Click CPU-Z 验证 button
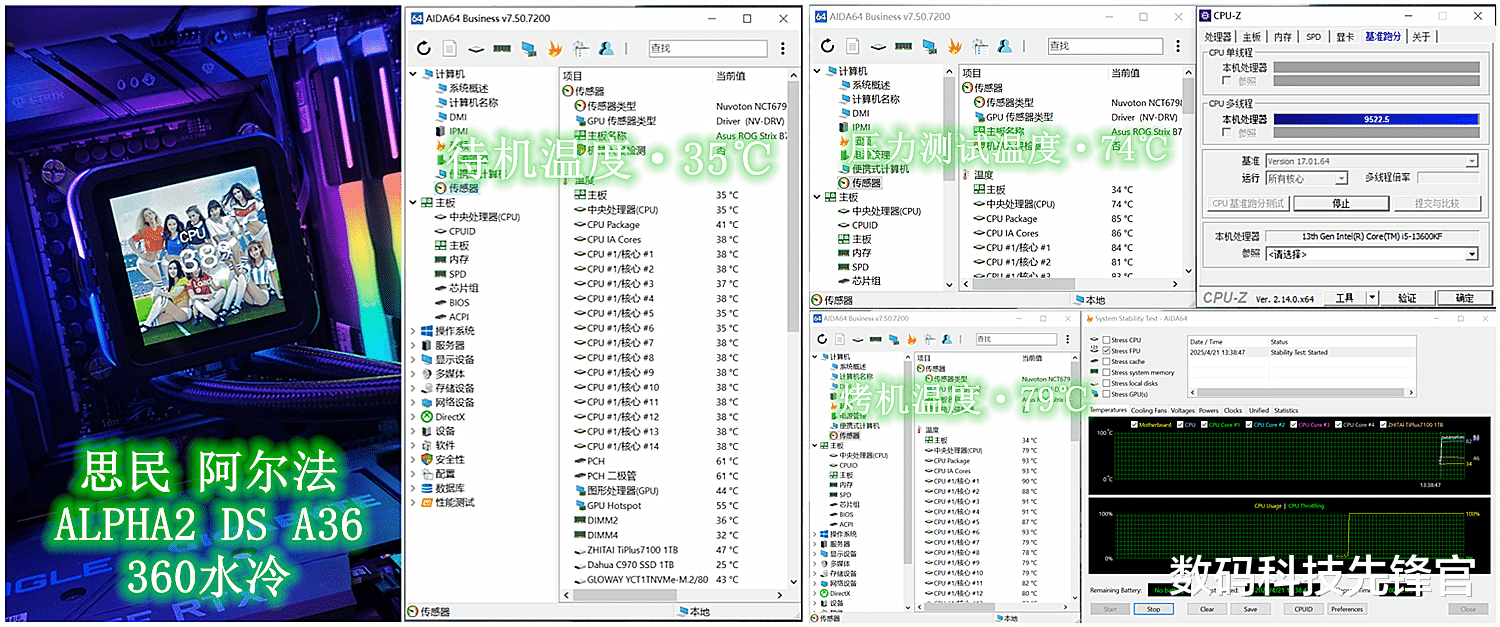The image size is (1500, 627). (1407, 298)
